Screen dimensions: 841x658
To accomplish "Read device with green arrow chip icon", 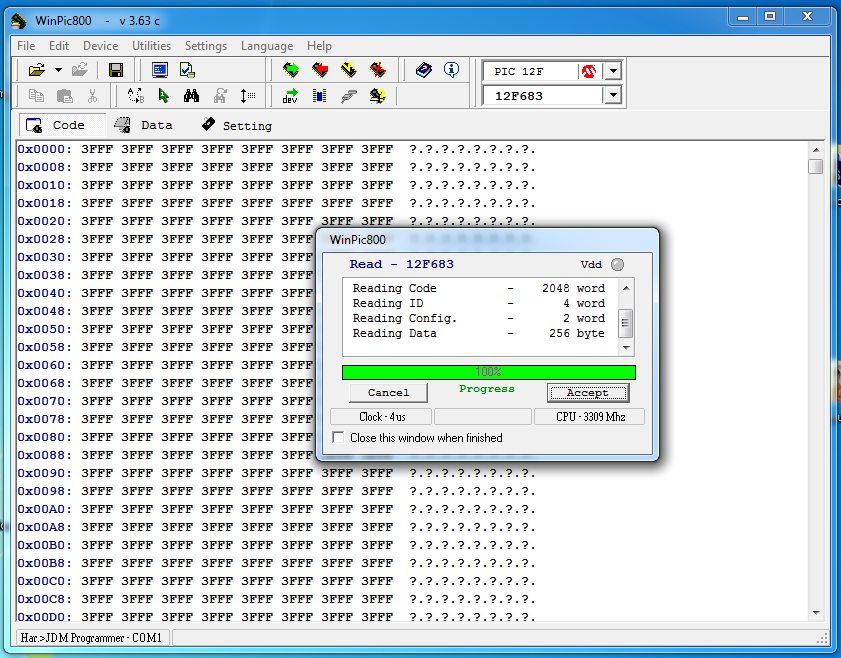I will coord(291,70).
